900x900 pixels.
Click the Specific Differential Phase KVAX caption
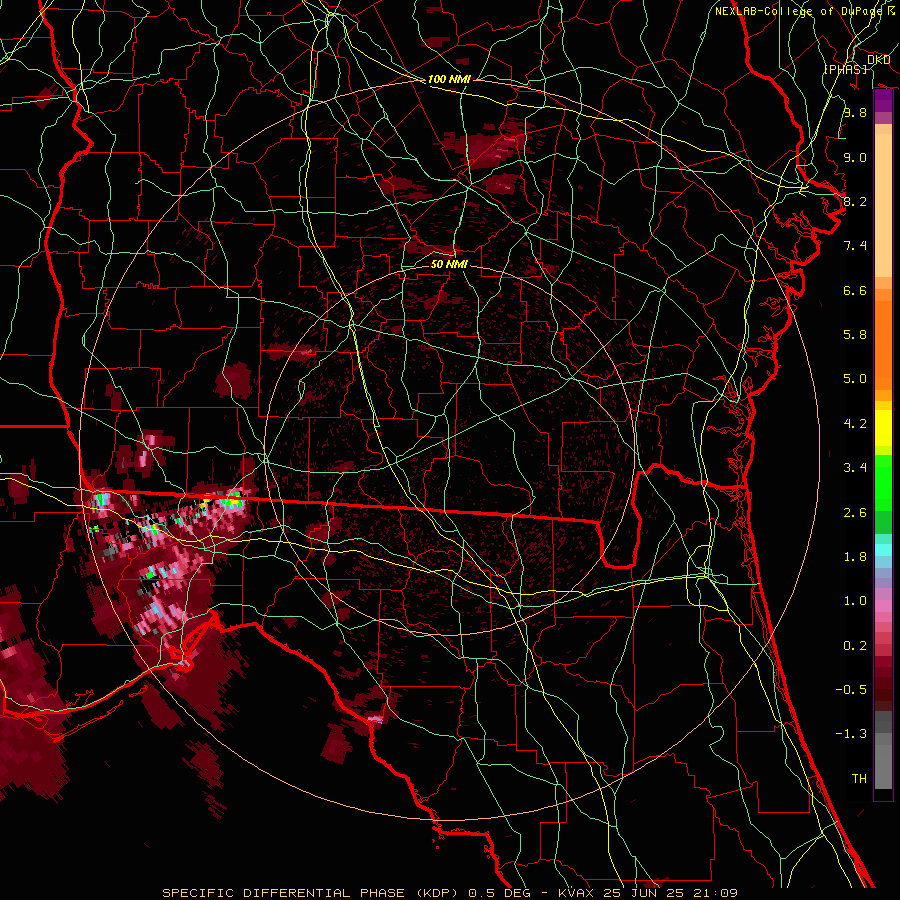point(449,893)
